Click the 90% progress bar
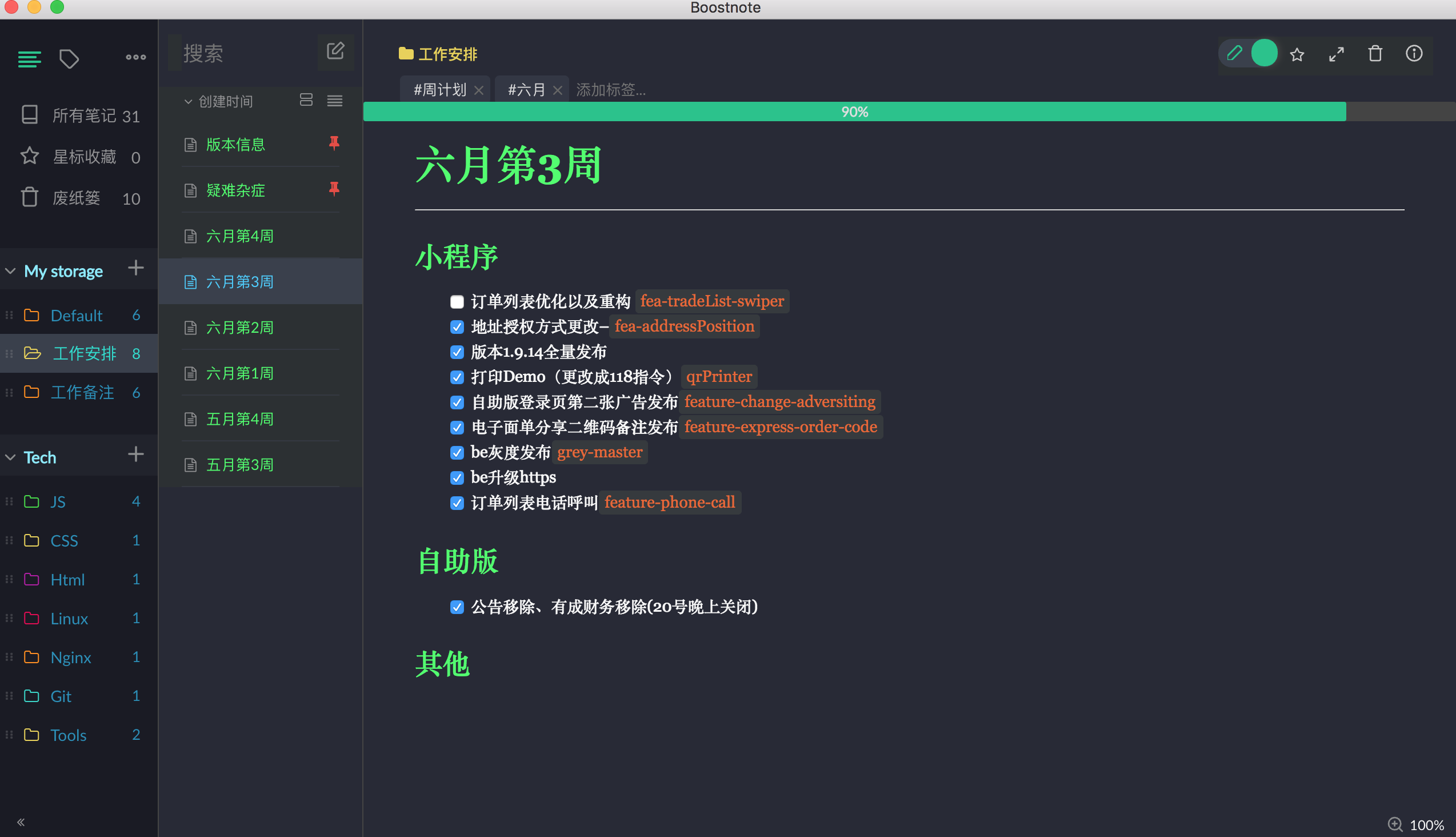The width and height of the screenshot is (1456, 837). (x=854, y=111)
